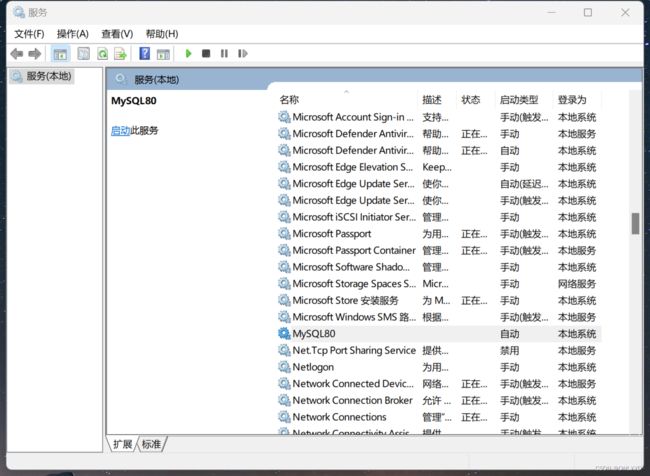Click the Restart Service button
The height and width of the screenshot is (476, 650).
click(x=243, y=53)
